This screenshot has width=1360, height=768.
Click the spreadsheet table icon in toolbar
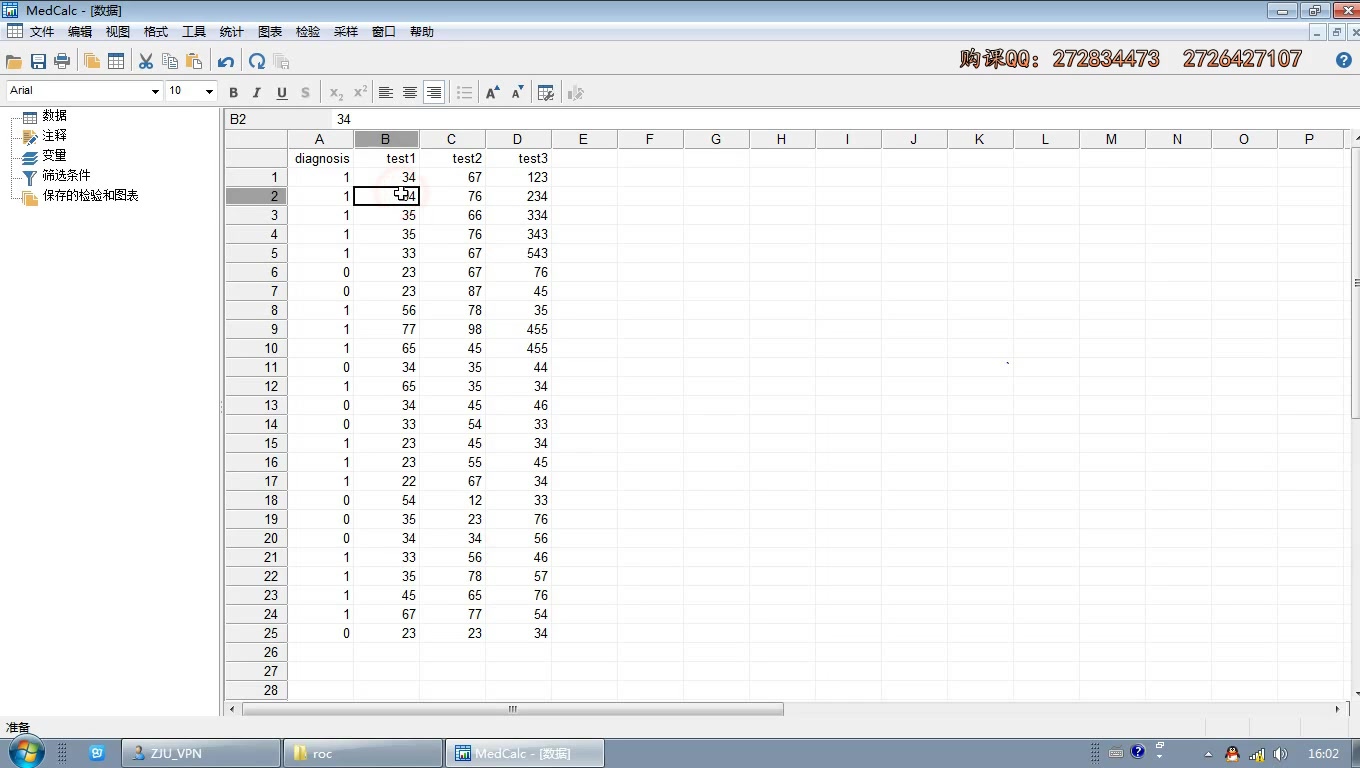pos(116,61)
